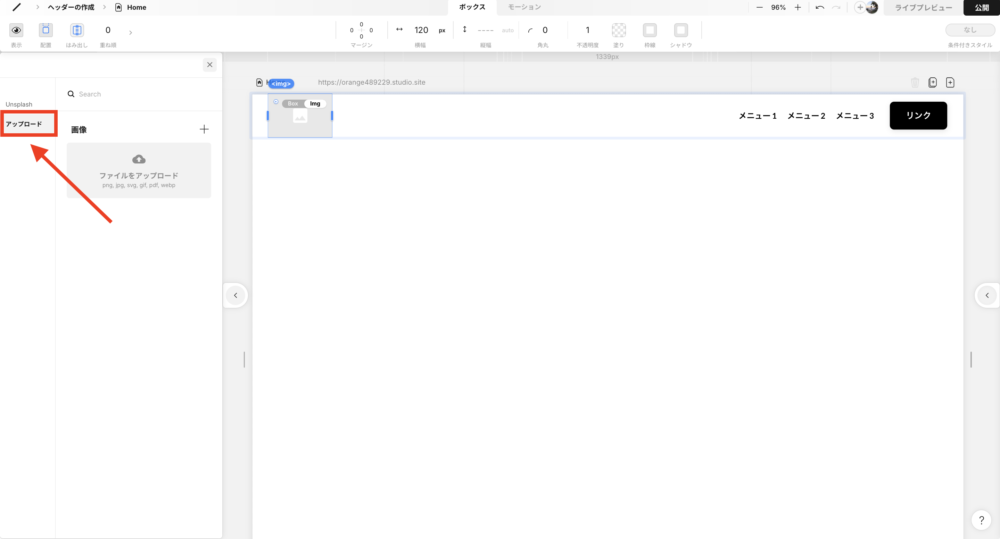Image resolution: width=1000 pixels, height=539 pixels.
Task: Click the black リンク button
Action: (918, 115)
